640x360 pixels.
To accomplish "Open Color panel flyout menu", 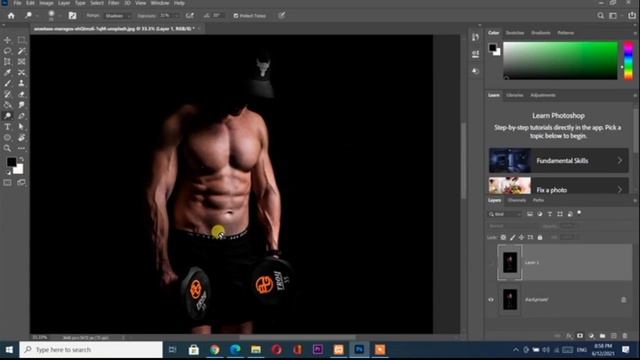I will coord(635,33).
